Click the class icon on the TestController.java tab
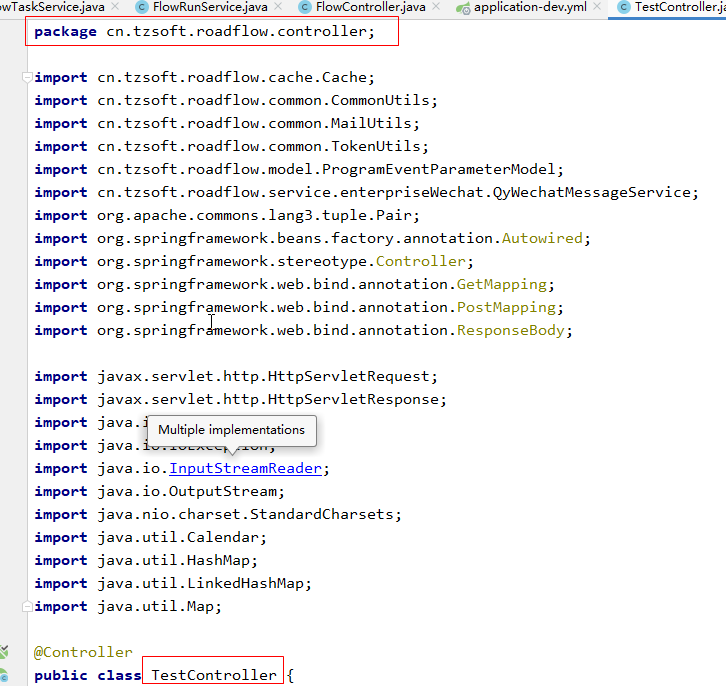The image size is (726, 686). (624, 8)
